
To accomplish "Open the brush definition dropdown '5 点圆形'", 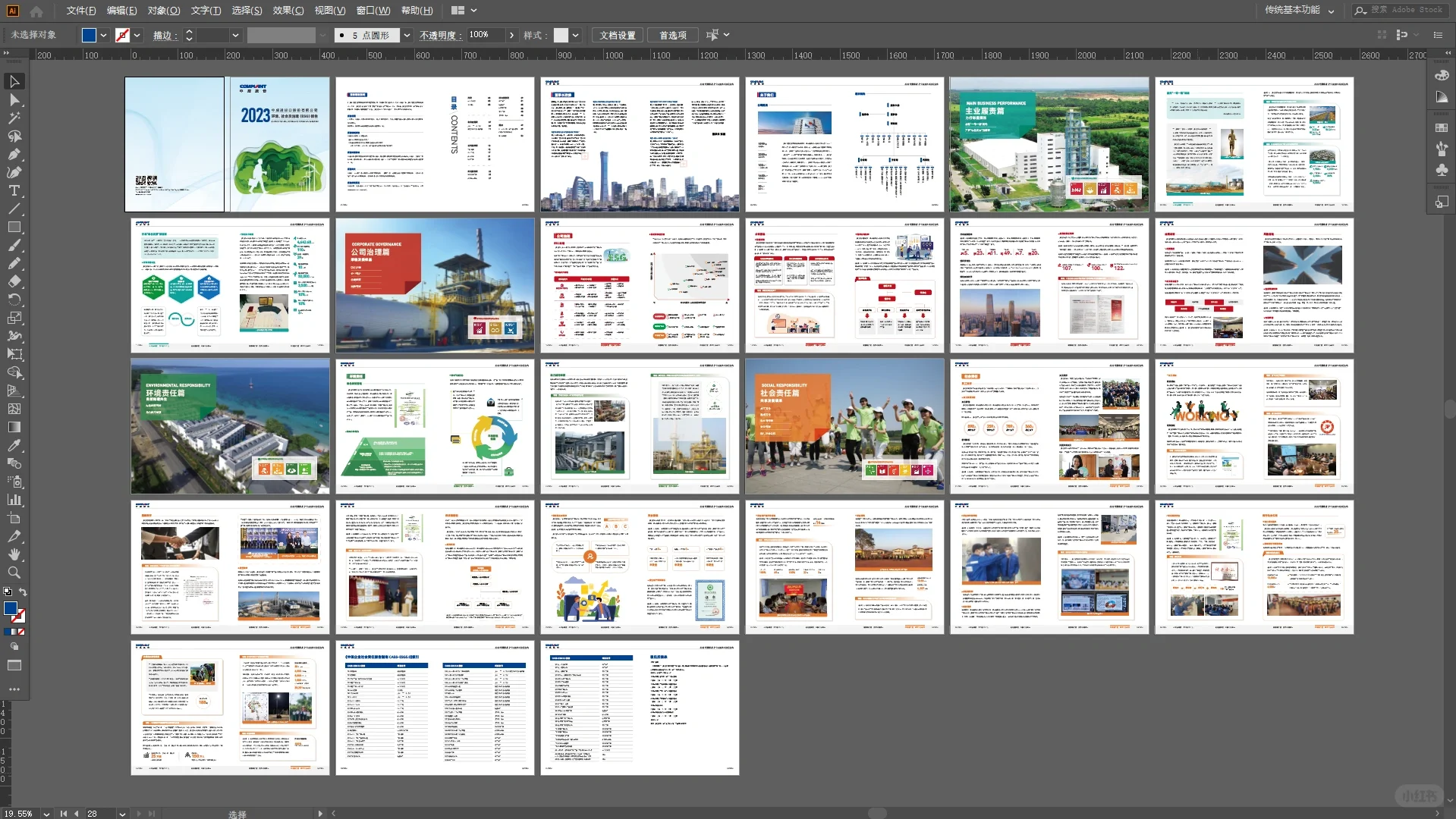I will point(407,35).
